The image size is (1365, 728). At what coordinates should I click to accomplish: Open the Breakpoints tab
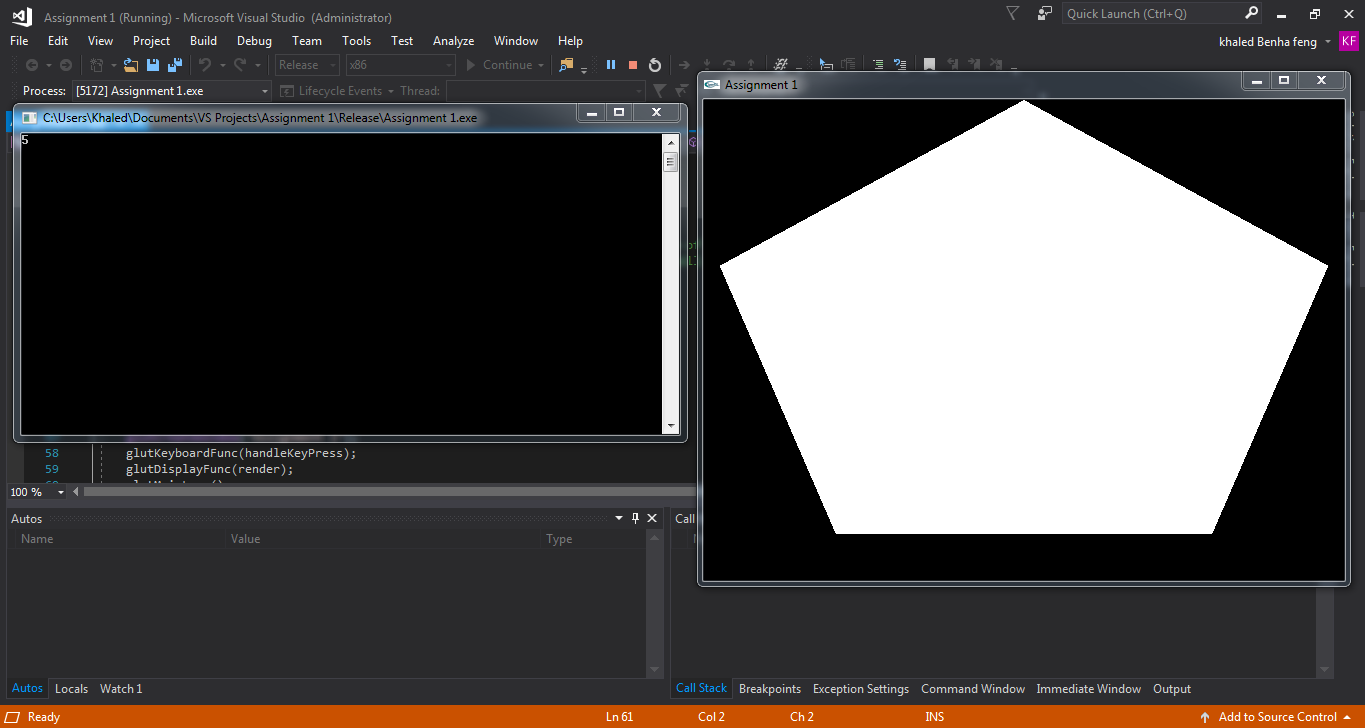770,689
